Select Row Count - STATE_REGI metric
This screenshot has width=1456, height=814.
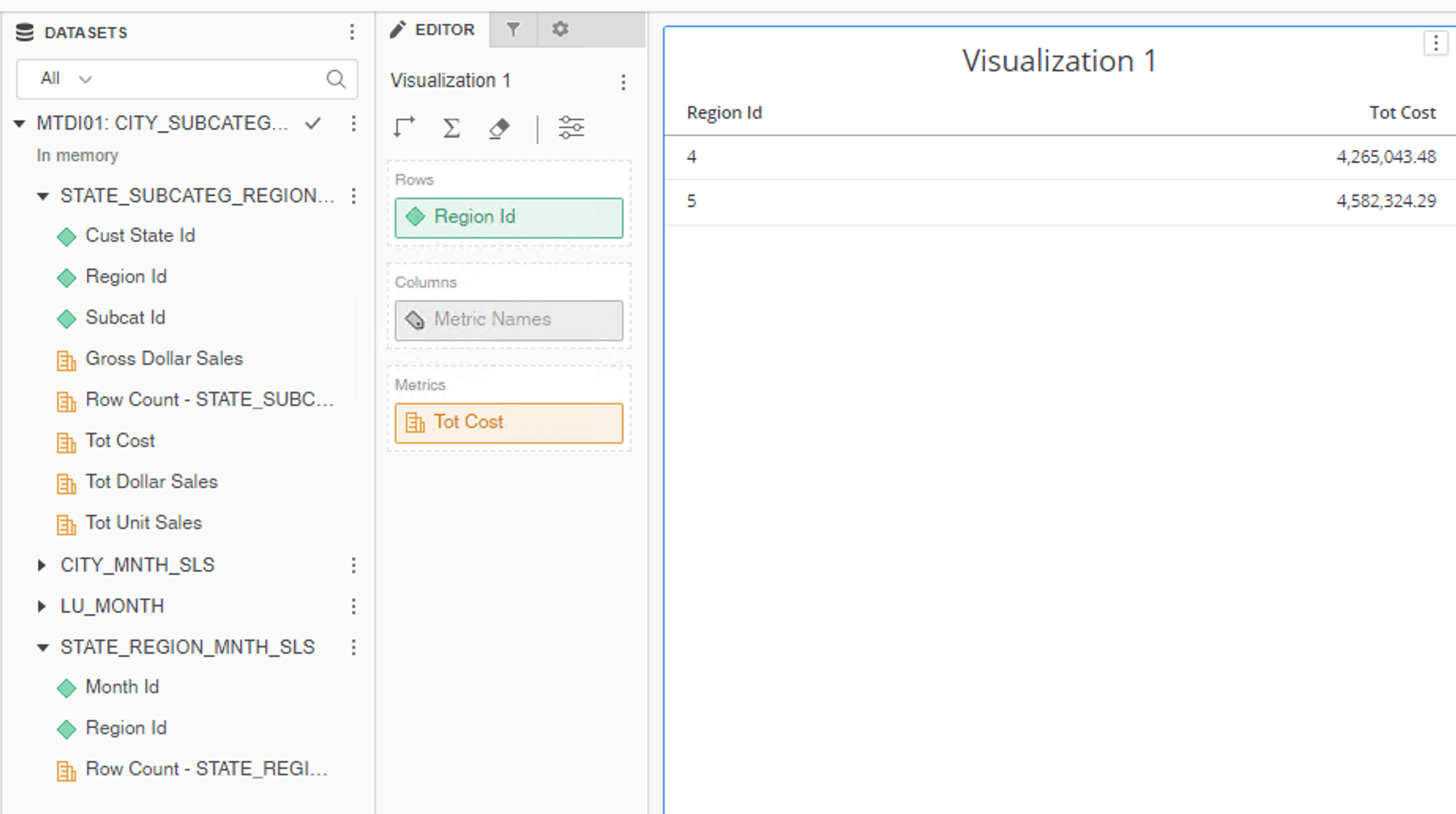(206, 769)
